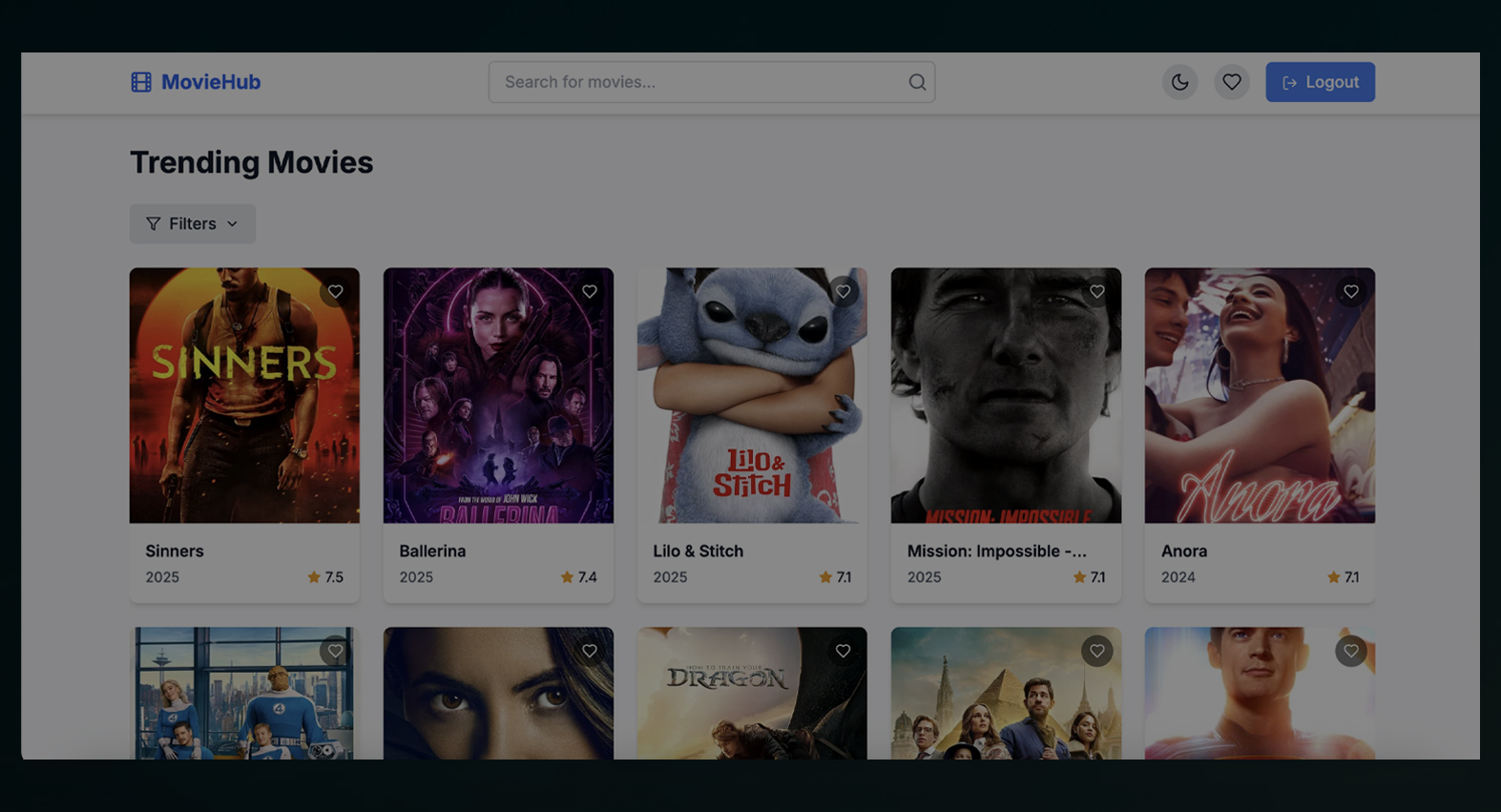
Task: Open the Lilo & Stitch poster
Action: pyautogui.click(x=752, y=395)
